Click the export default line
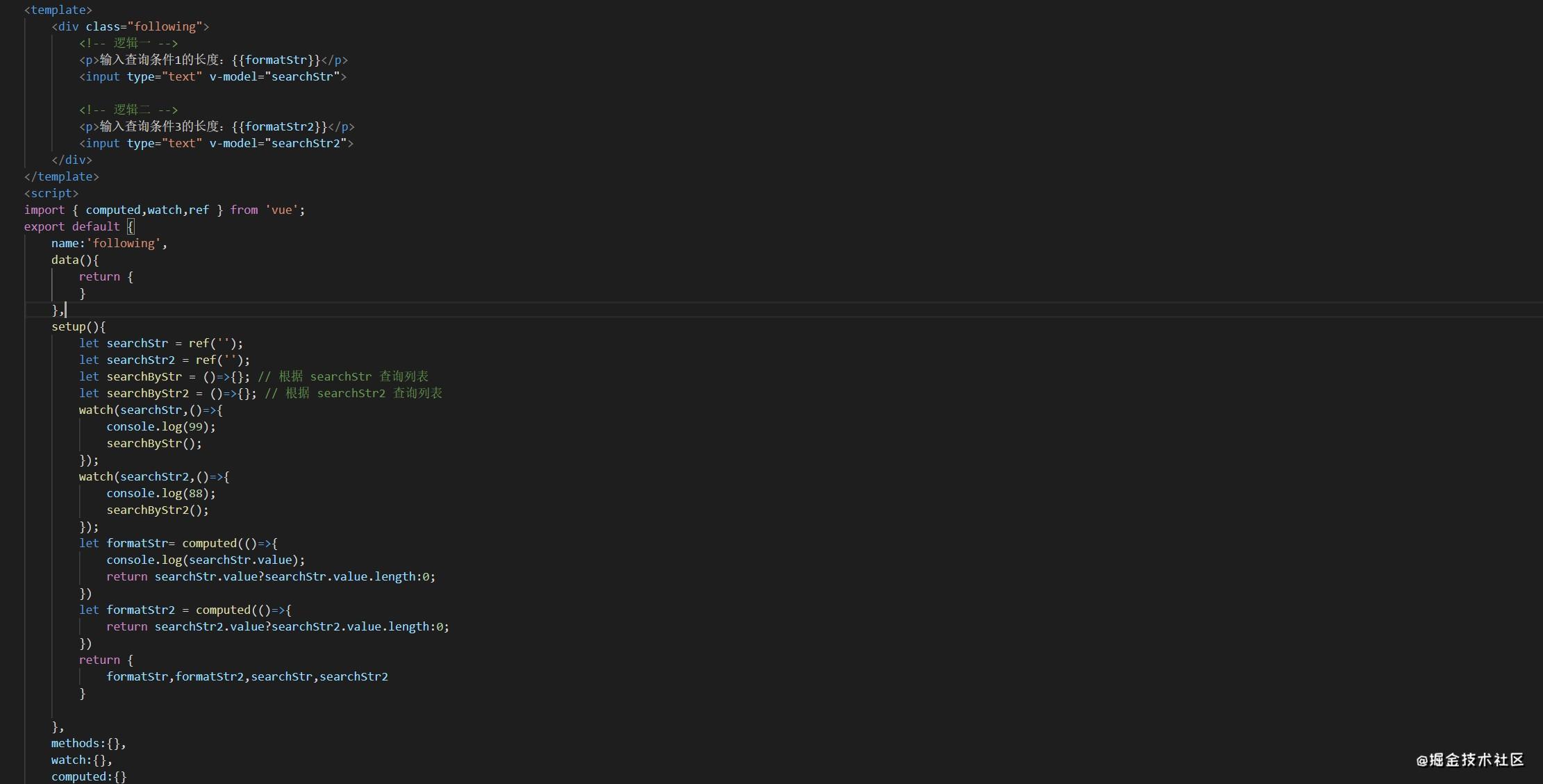The width and height of the screenshot is (1543, 784). pyautogui.click(x=79, y=226)
